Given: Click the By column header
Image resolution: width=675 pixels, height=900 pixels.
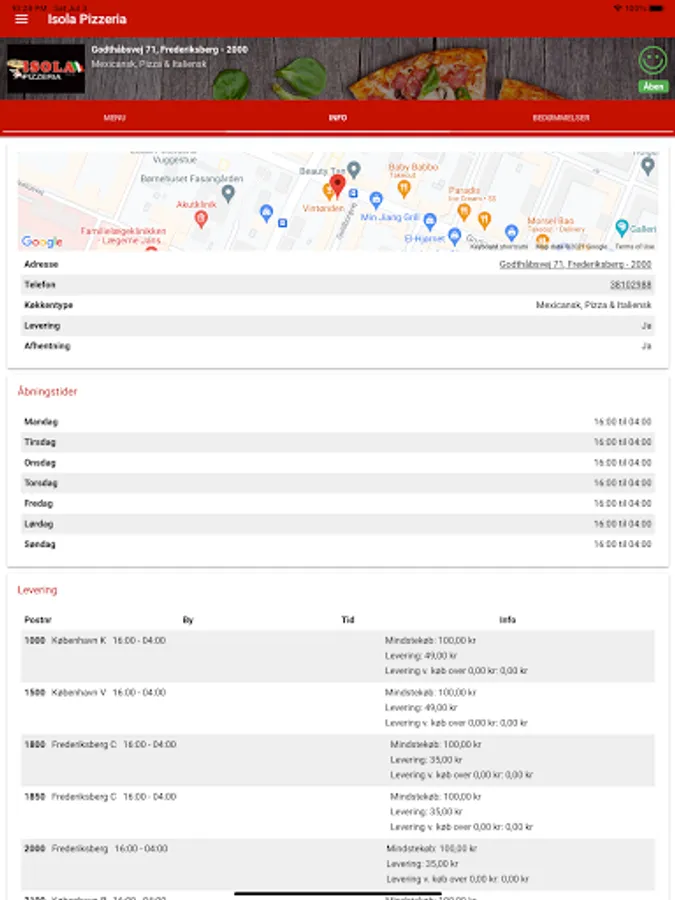Looking at the screenshot, I should click(x=188, y=620).
